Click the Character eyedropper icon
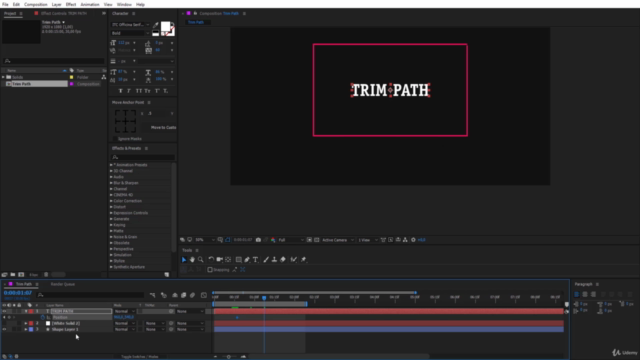This screenshot has height=360, width=640. pos(156,25)
